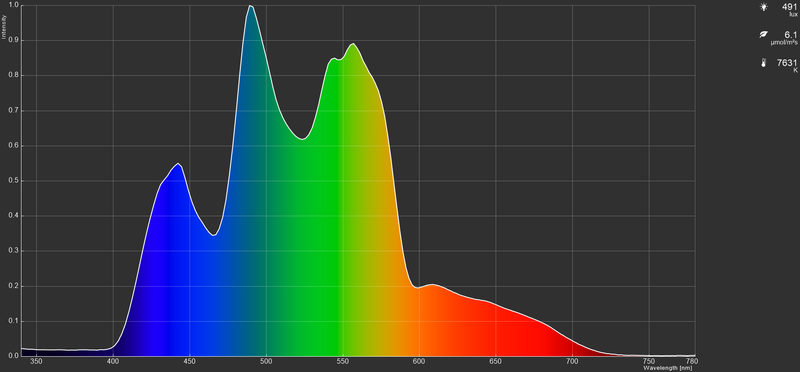Screen dimensions: 800x372
Task: Click the 1.0 intensity tick label
Action: [x=14, y=5]
